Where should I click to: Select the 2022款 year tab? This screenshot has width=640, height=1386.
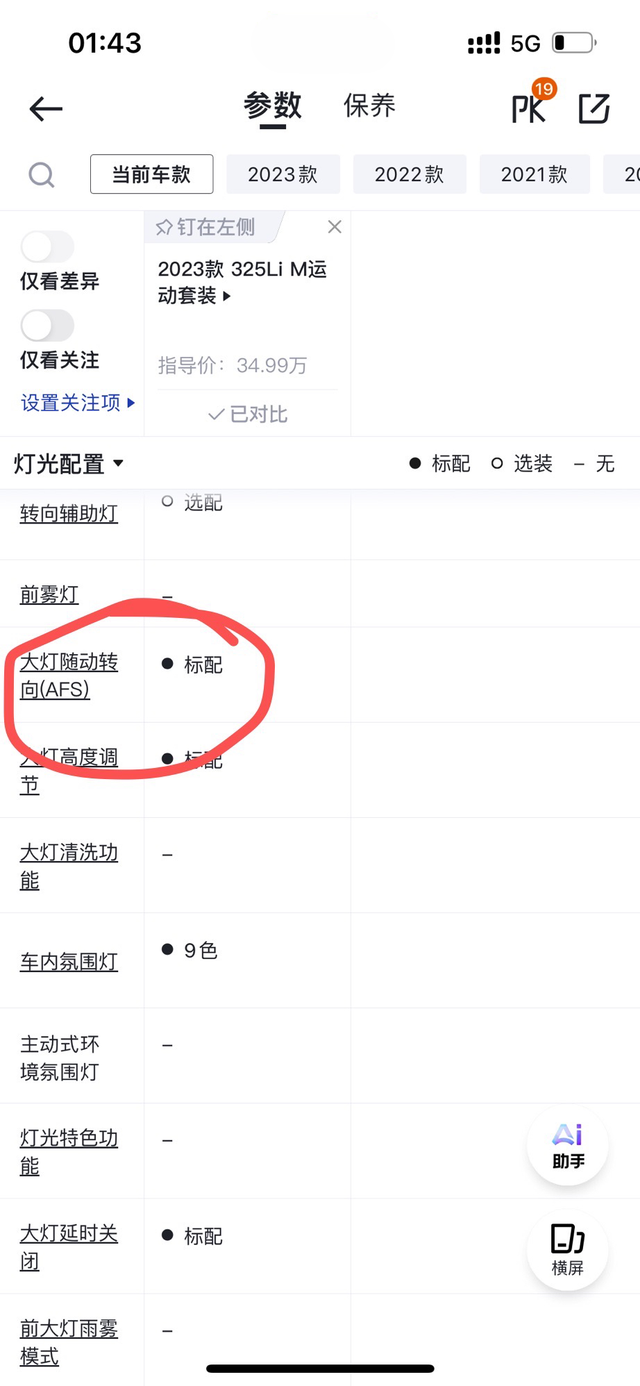coord(409,175)
